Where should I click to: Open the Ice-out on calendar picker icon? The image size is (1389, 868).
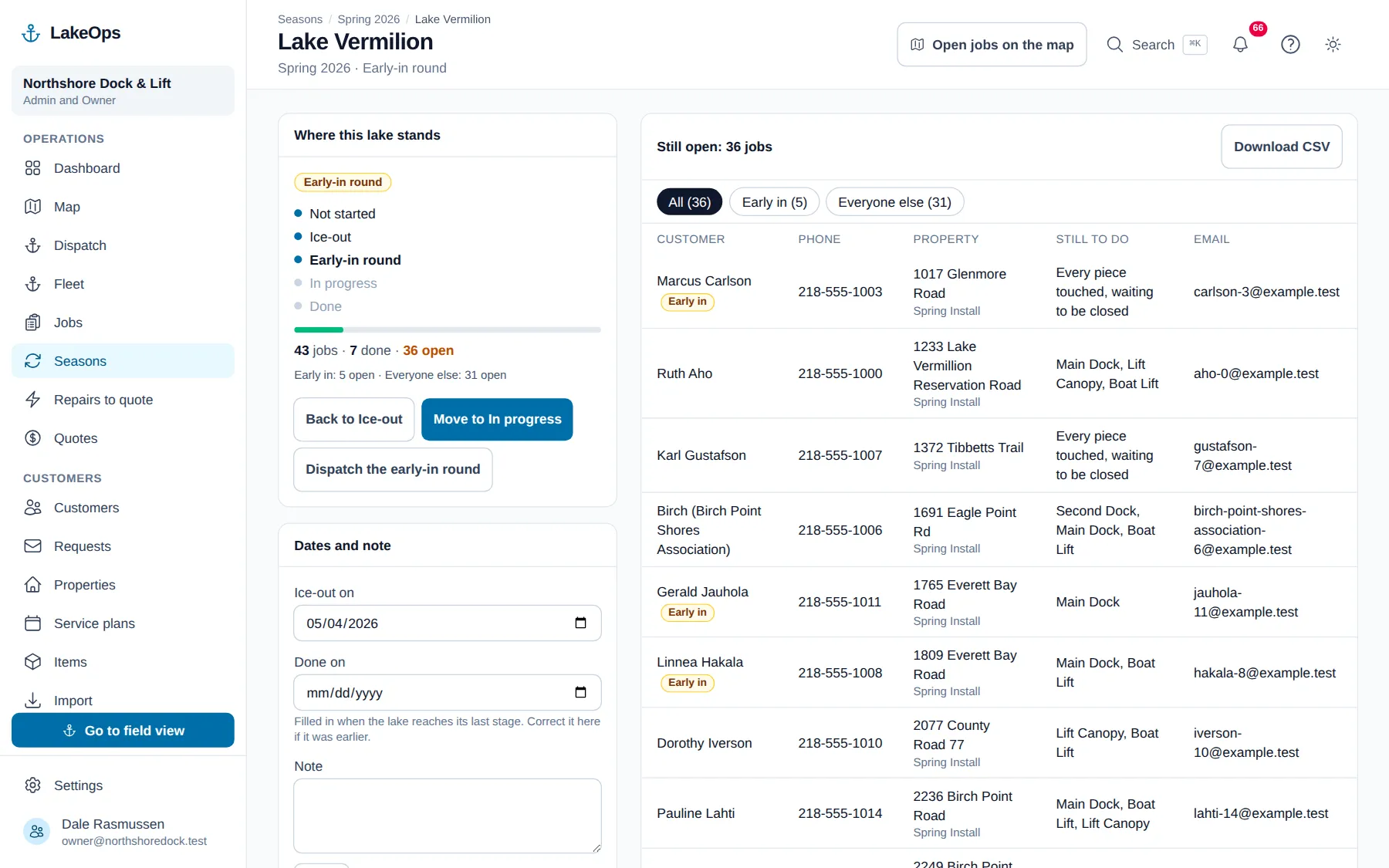click(x=581, y=623)
